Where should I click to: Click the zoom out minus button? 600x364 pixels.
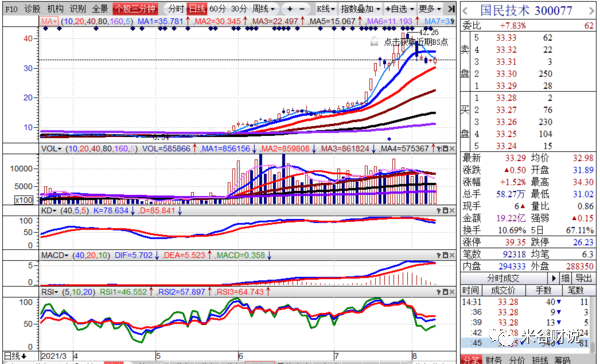[302, 9]
